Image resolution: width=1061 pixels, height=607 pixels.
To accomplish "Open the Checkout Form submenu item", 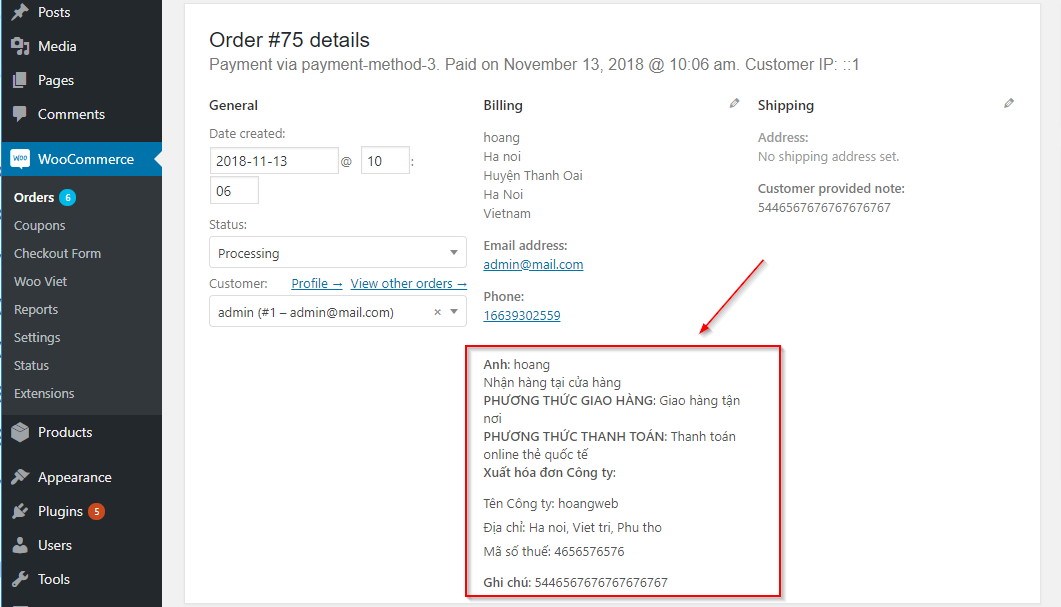I will [57, 254].
